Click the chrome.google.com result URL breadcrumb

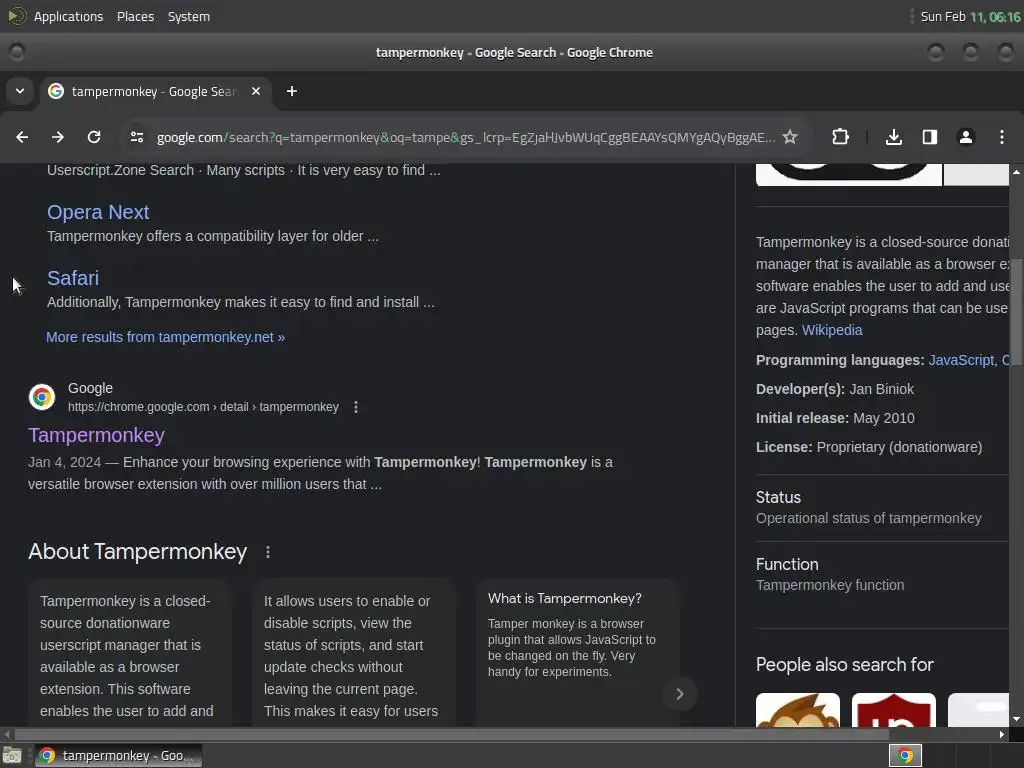pos(203,407)
